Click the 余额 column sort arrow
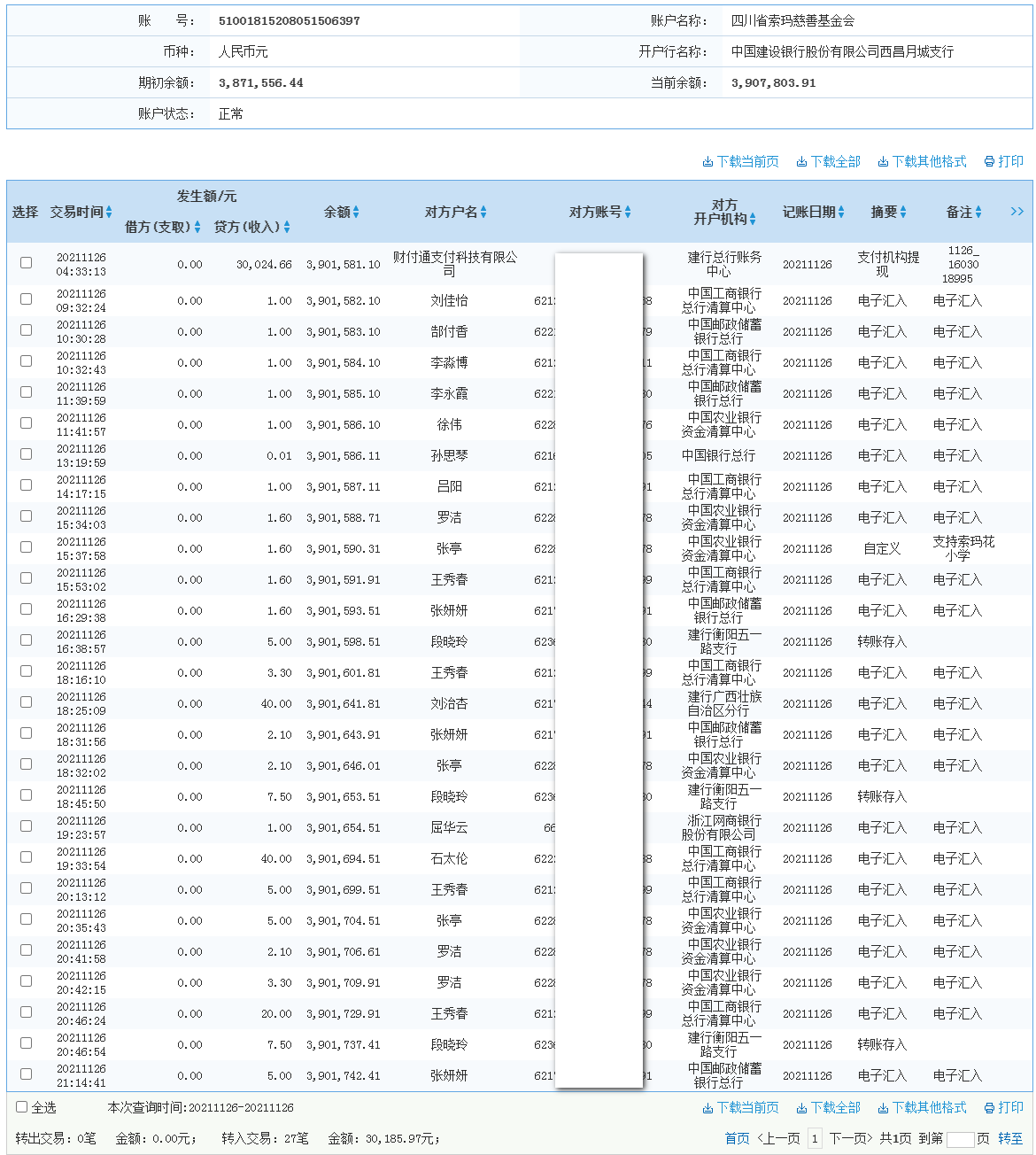 click(357, 212)
